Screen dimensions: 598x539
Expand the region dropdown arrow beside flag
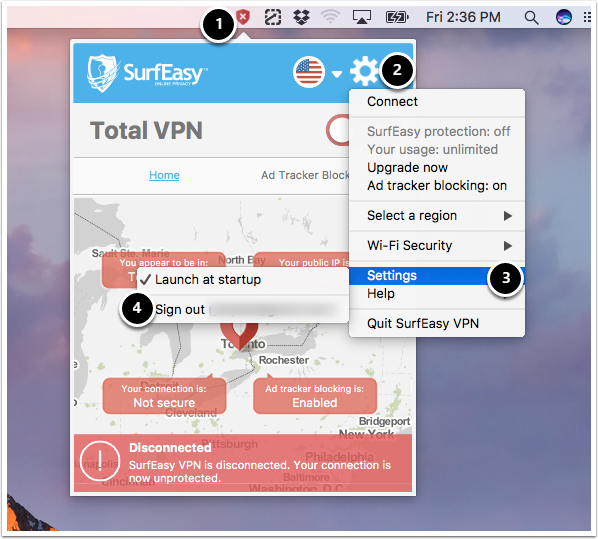coord(337,74)
